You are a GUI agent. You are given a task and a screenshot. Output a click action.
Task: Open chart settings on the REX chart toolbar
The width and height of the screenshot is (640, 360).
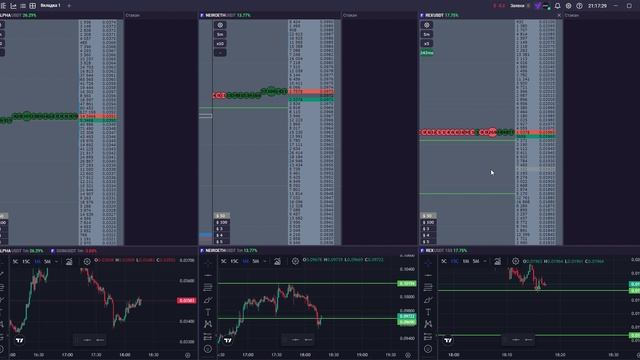[x=516, y=261]
